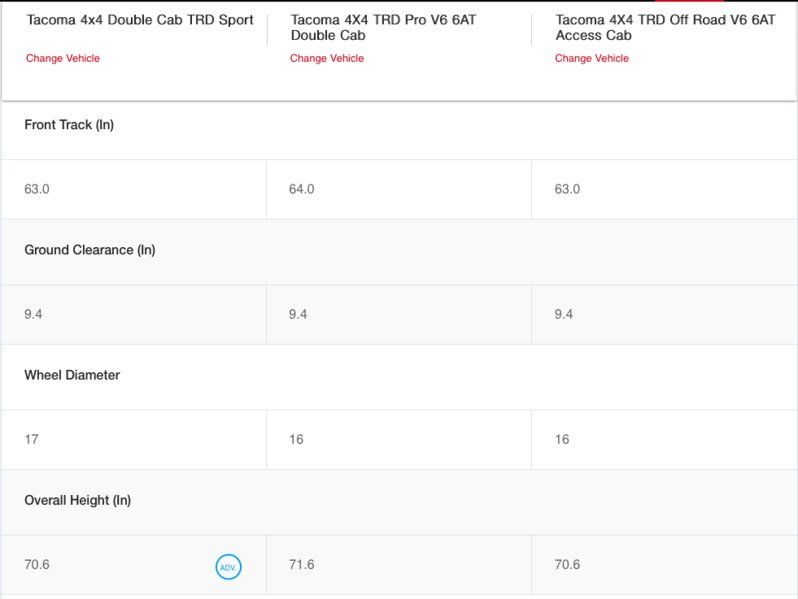Select the Tacoma 4X4 TRD Pro V6 6AT Double Cab title
Image resolution: width=798 pixels, height=599 pixels.
pos(383,27)
